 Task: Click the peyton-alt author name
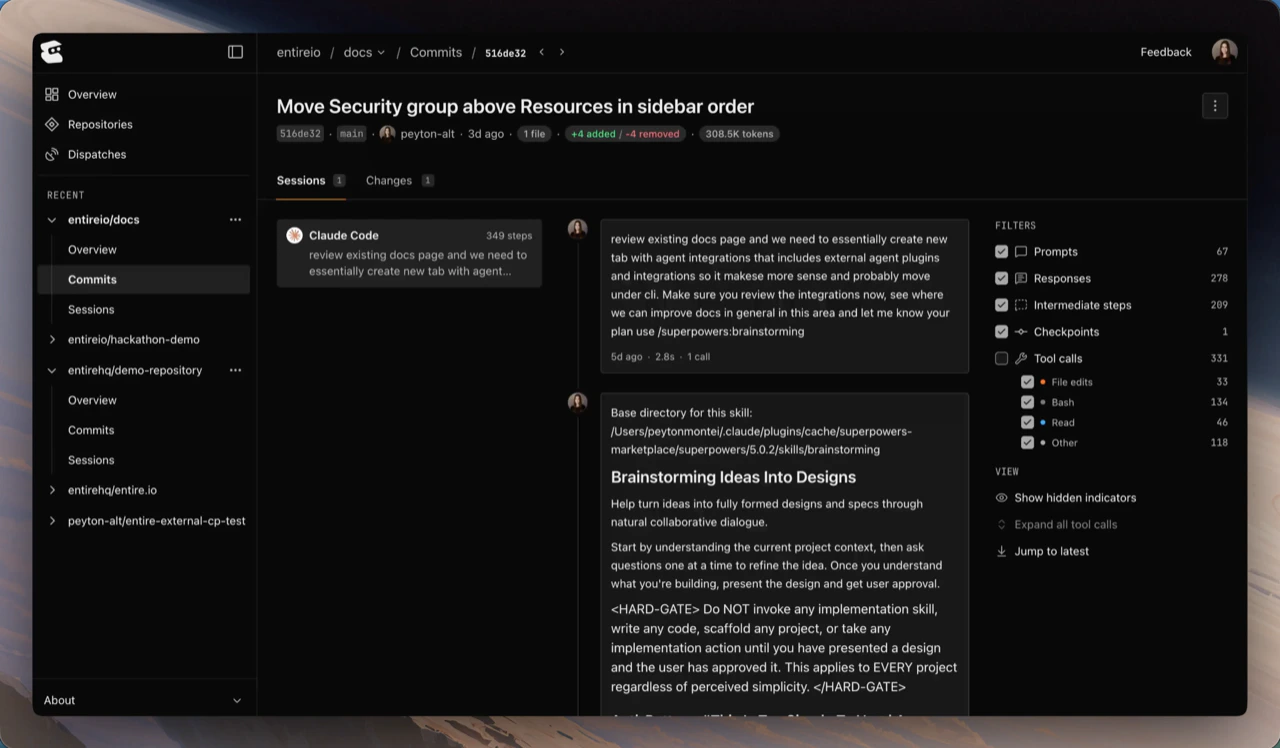point(427,134)
